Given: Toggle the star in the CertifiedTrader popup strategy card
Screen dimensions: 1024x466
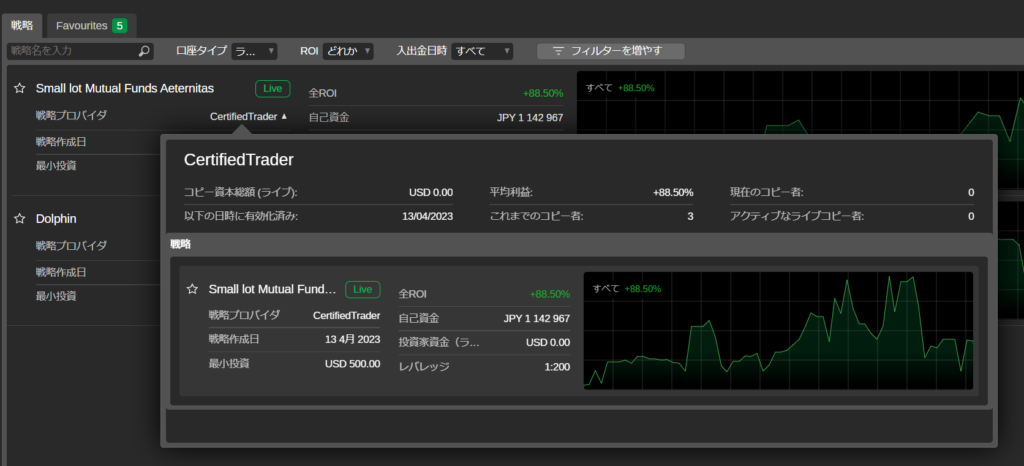Looking at the screenshot, I should pyautogui.click(x=192, y=290).
